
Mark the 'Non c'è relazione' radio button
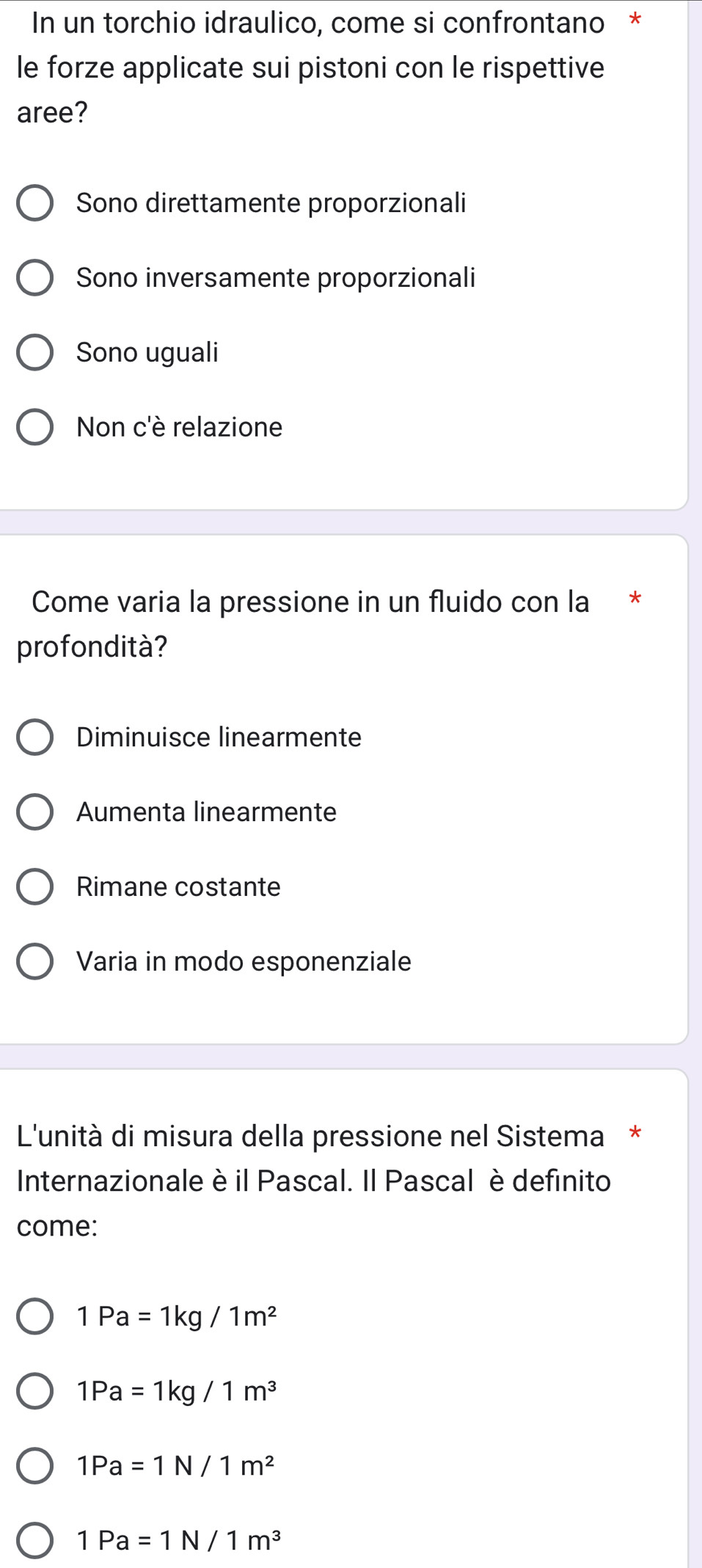coord(34,428)
